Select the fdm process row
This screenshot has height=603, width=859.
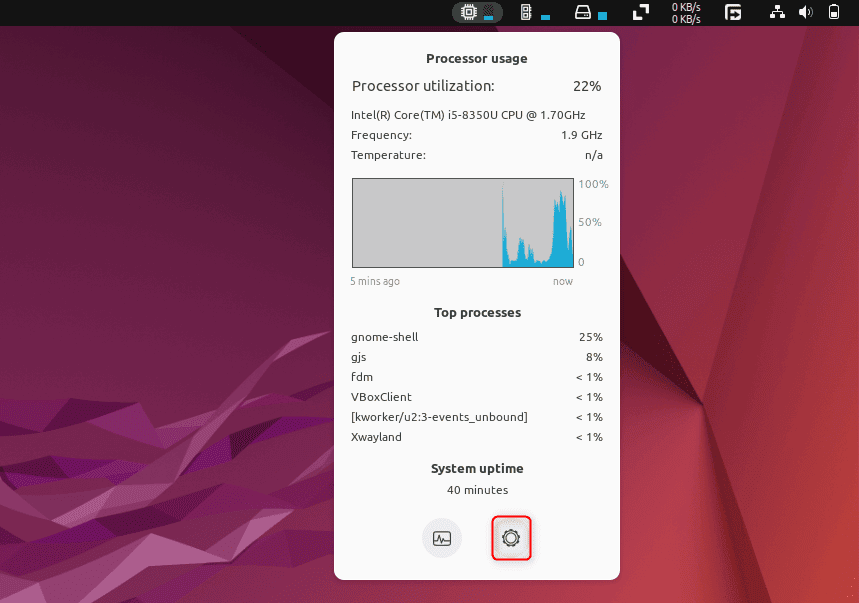[477, 377]
